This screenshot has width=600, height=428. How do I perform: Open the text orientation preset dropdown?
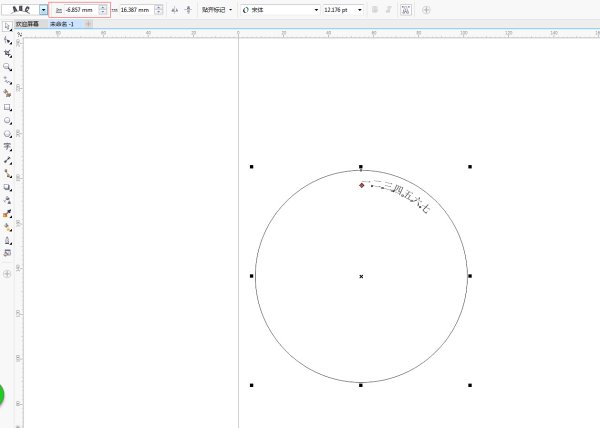pos(44,10)
